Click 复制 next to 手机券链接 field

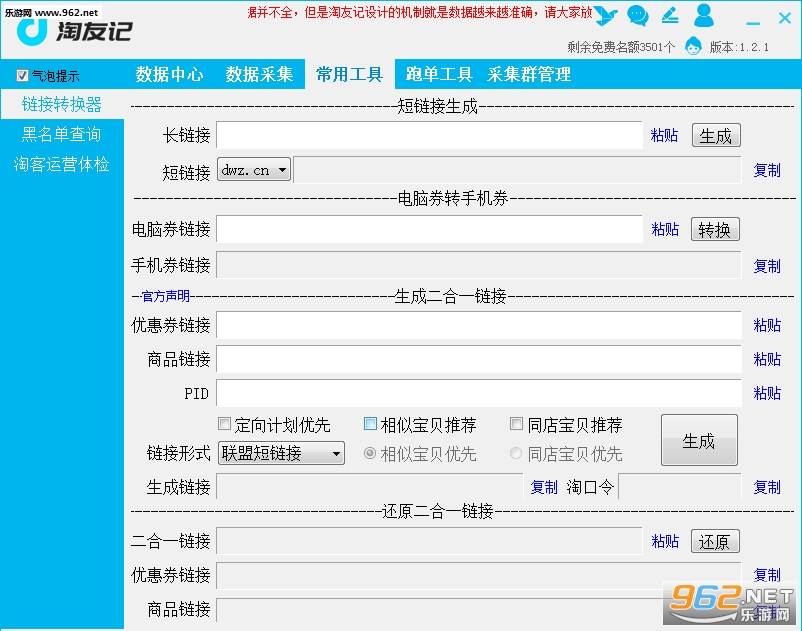click(x=767, y=266)
